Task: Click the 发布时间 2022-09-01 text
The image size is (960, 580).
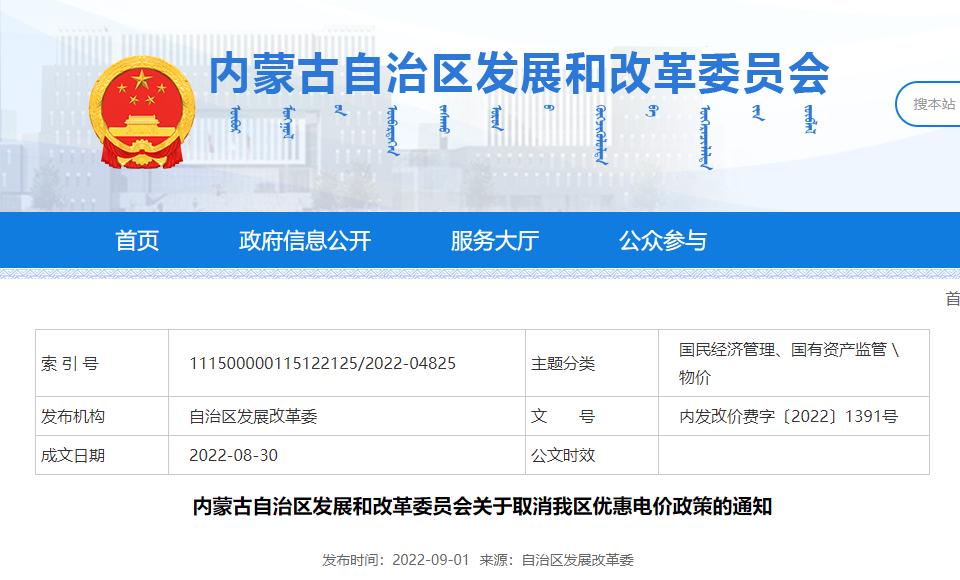Action: [396, 560]
